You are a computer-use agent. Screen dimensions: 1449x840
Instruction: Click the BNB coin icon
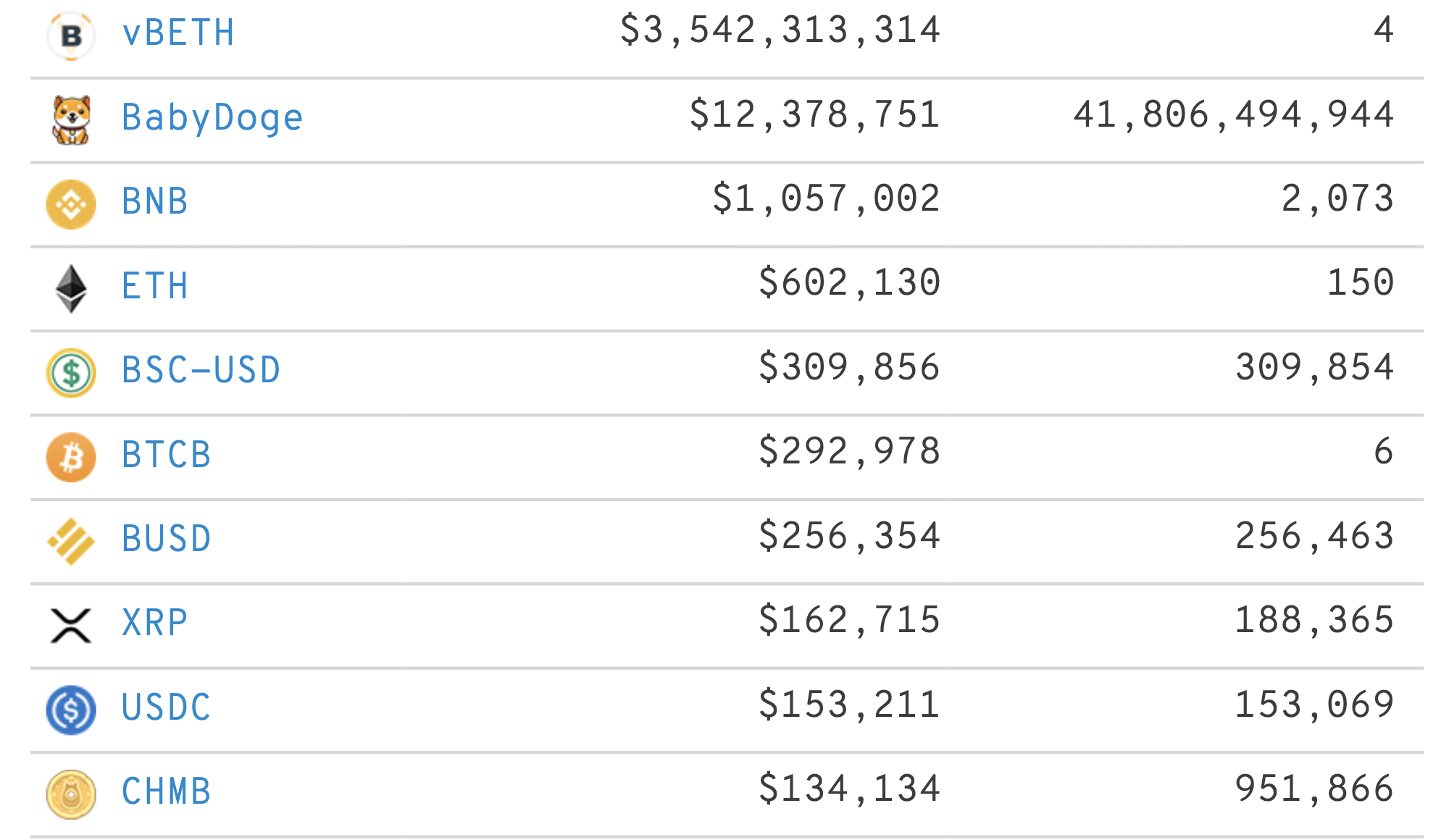pyautogui.click(x=71, y=204)
